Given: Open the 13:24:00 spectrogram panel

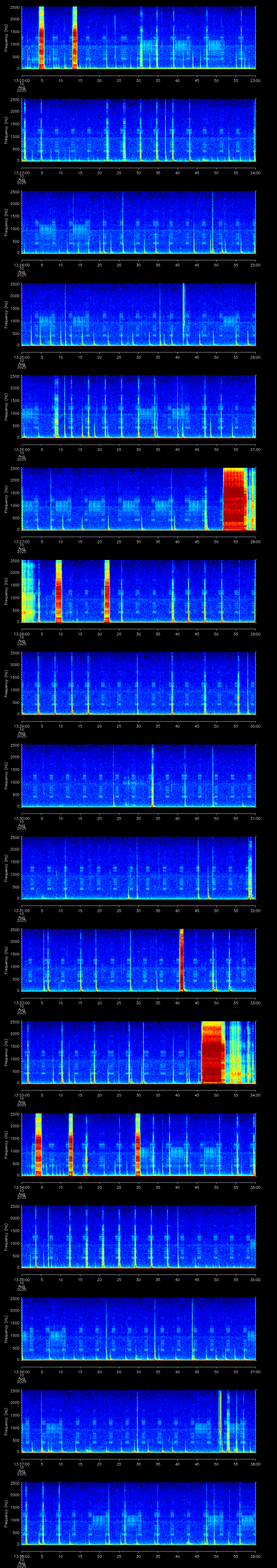Looking at the screenshot, I should (x=138, y=222).
